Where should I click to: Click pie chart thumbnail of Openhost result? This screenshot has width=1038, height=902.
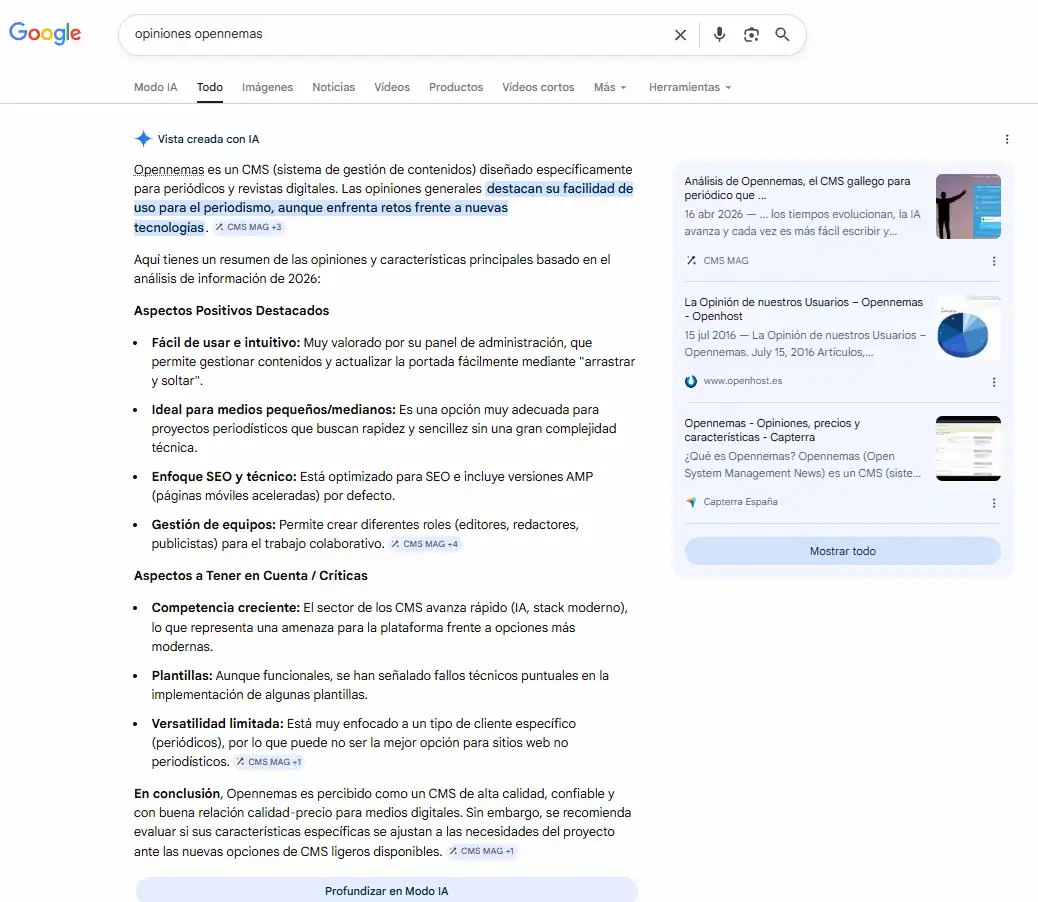pyautogui.click(x=967, y=328)
